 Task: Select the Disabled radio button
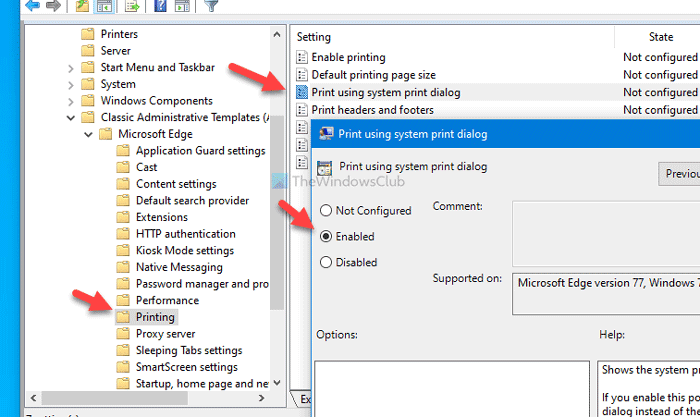pyautogui.click(x=326, y=262)
